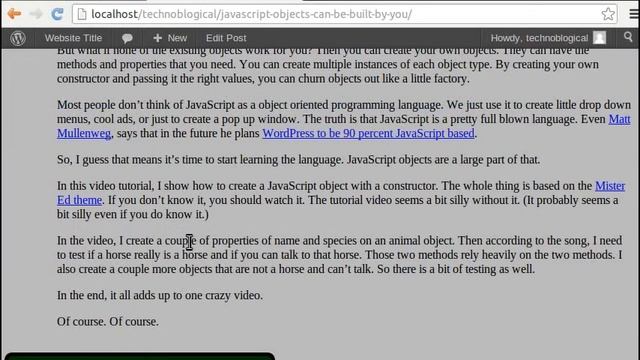Image resolution: width=640 pixels, height=360 pixels.
Task: Click the page icon in address bar
Action: point(82,14)
